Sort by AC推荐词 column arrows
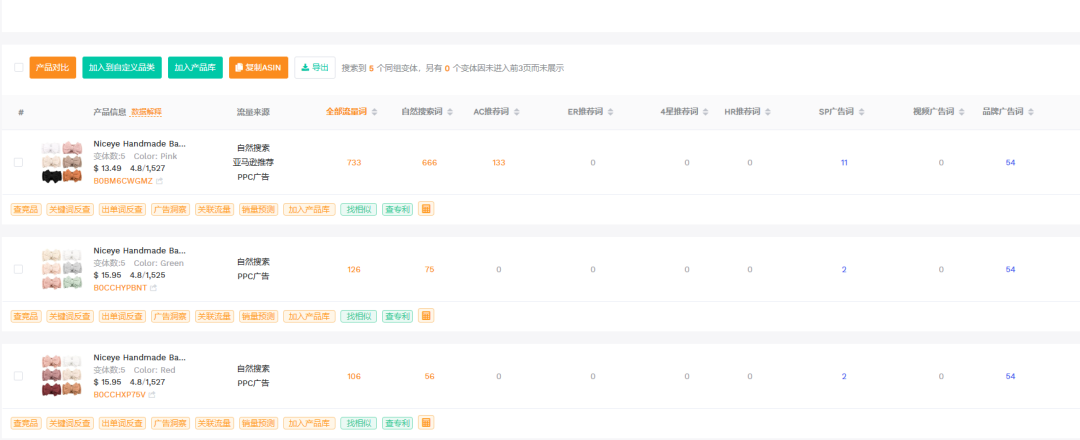 pyautogui.click(x=517, y=112)
